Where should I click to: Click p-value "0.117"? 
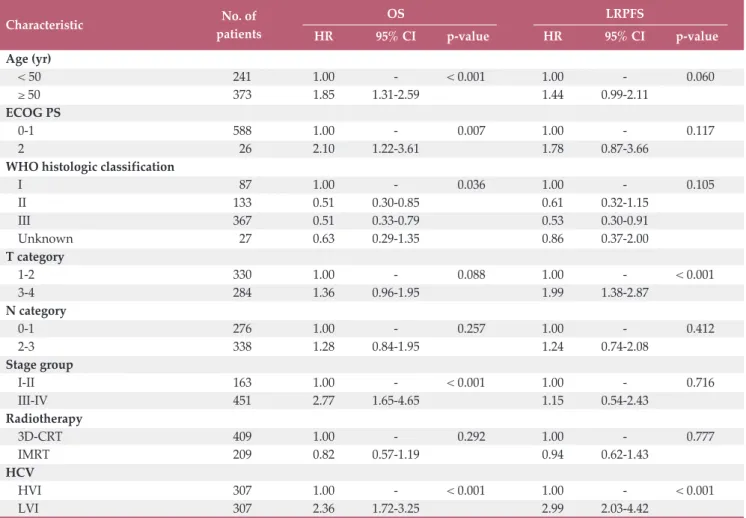[x=700, y=131]
